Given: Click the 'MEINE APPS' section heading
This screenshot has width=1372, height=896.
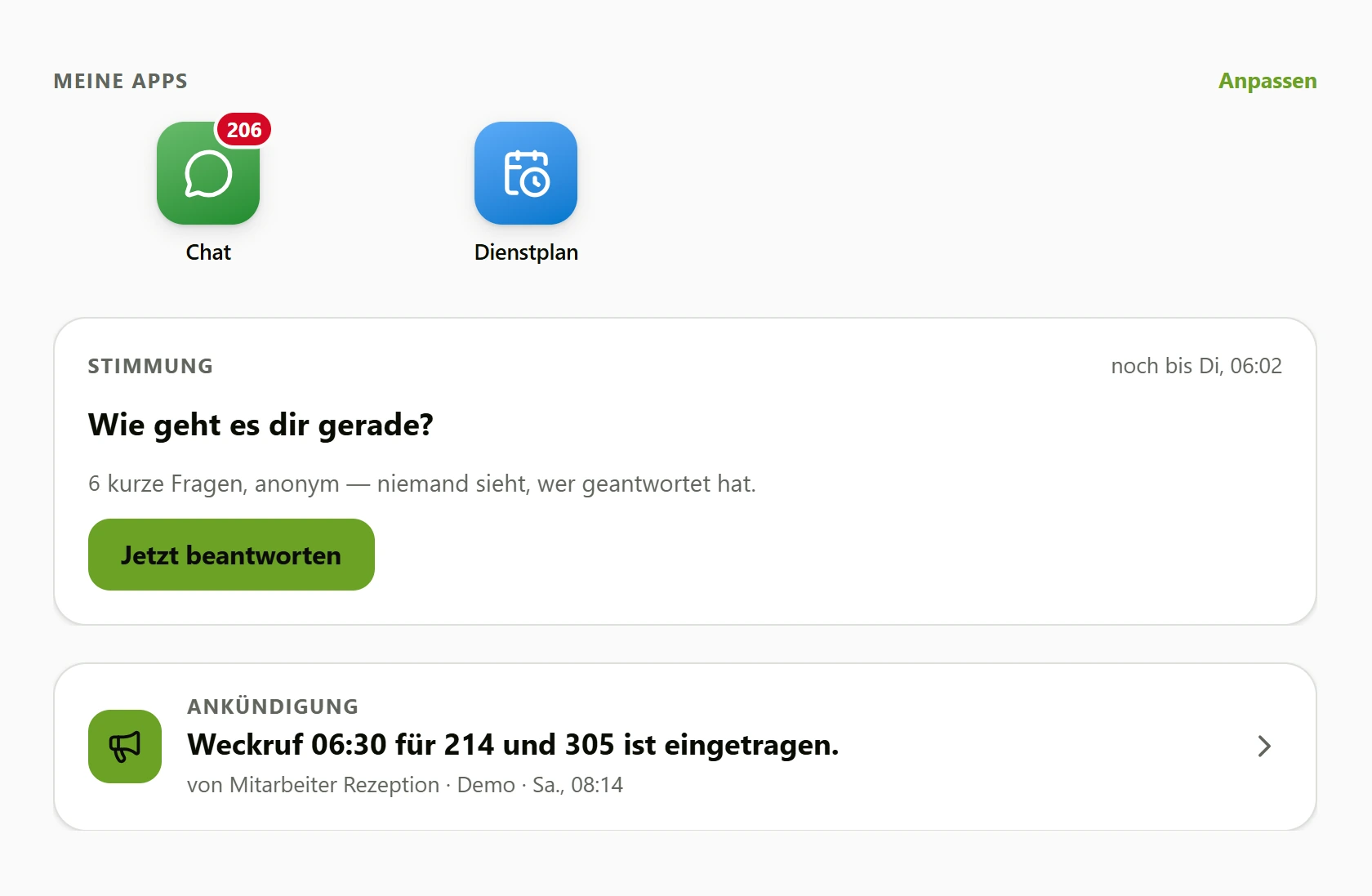Looking at the screenshot, I should tap(121, 81).
